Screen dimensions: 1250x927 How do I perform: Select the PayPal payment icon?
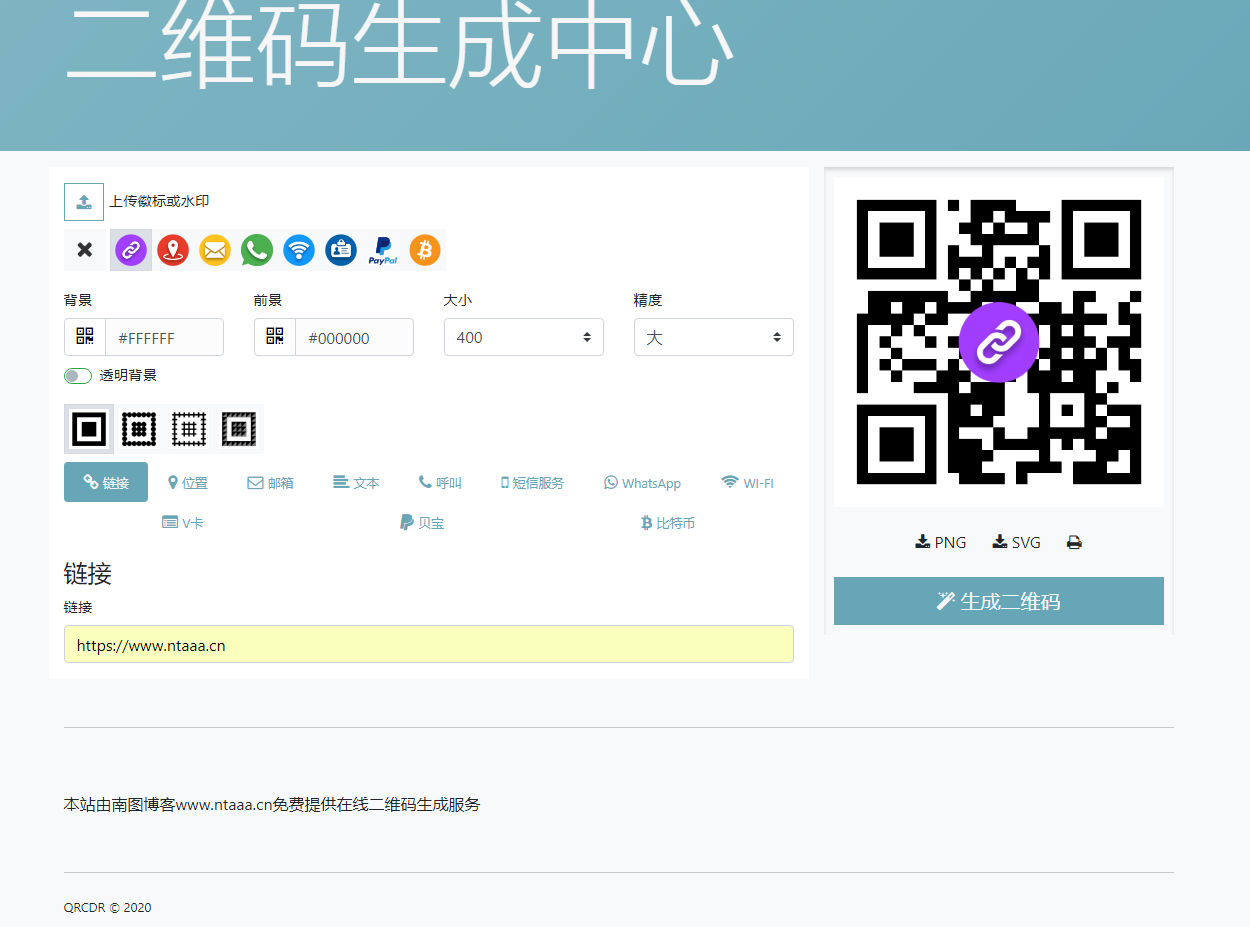click(x=382, y=250)
